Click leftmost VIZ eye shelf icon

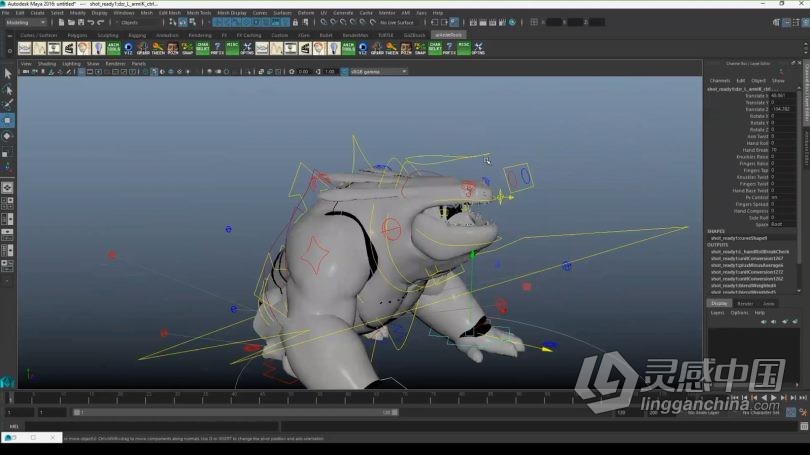(128, 49)
